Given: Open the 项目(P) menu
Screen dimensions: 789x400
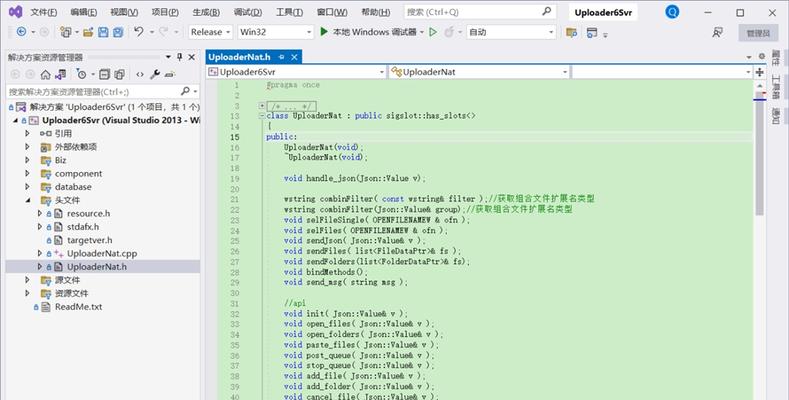Looking at the screenshot, I should [165, 12].
